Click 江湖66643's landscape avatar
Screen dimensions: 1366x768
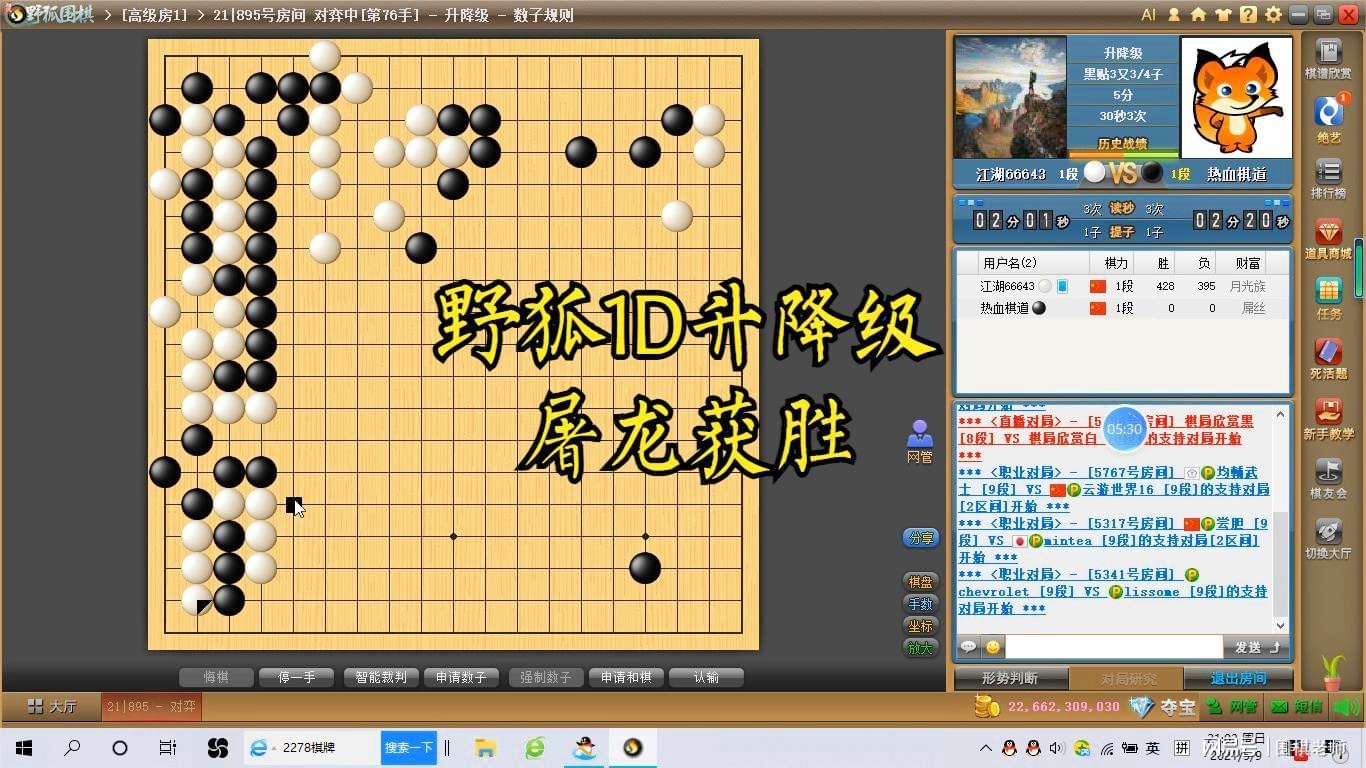[x=1011, y=98]
